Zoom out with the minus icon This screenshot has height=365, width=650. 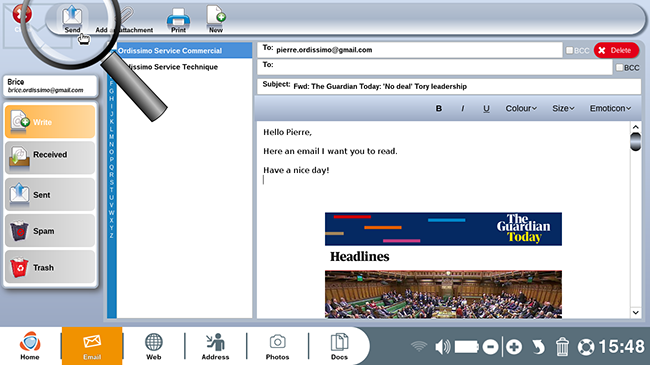(x=490, y=347)
